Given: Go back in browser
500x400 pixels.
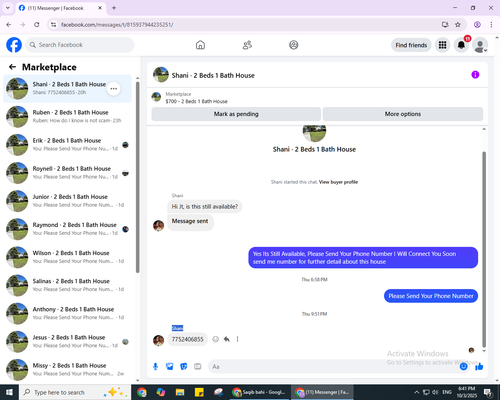Looking at the screenshot, I should [9, 24].
